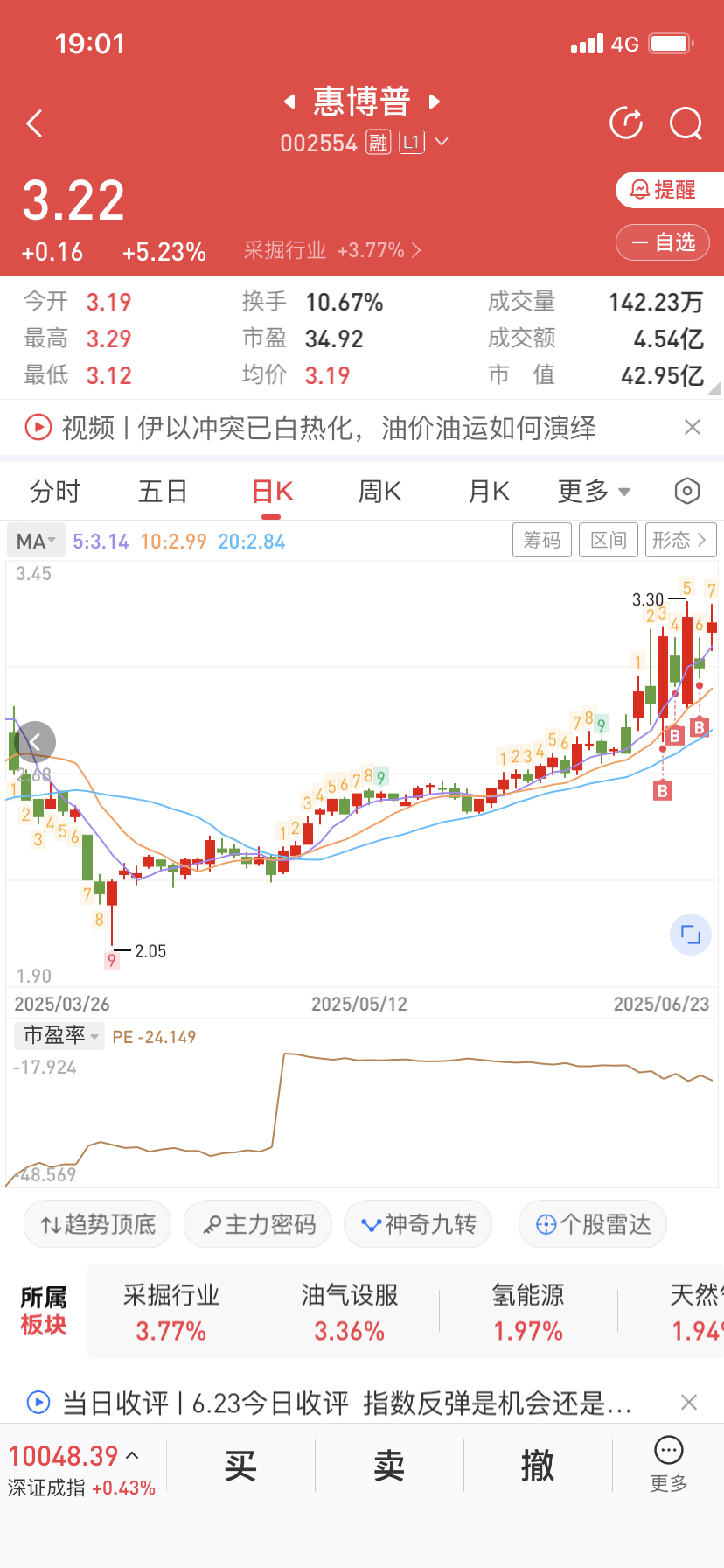Tap the date label 2025/05/12
724x1568 pixels.
359,1004
